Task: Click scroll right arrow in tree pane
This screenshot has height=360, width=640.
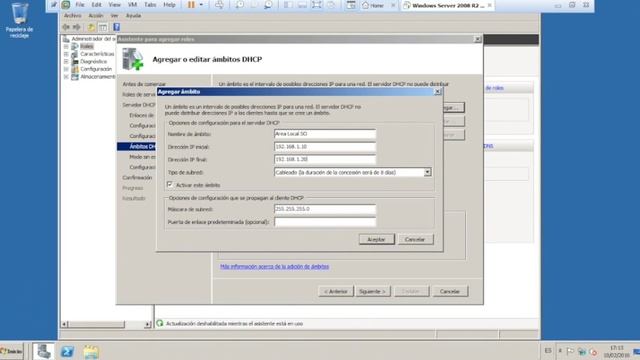Action: pos(148,324)
